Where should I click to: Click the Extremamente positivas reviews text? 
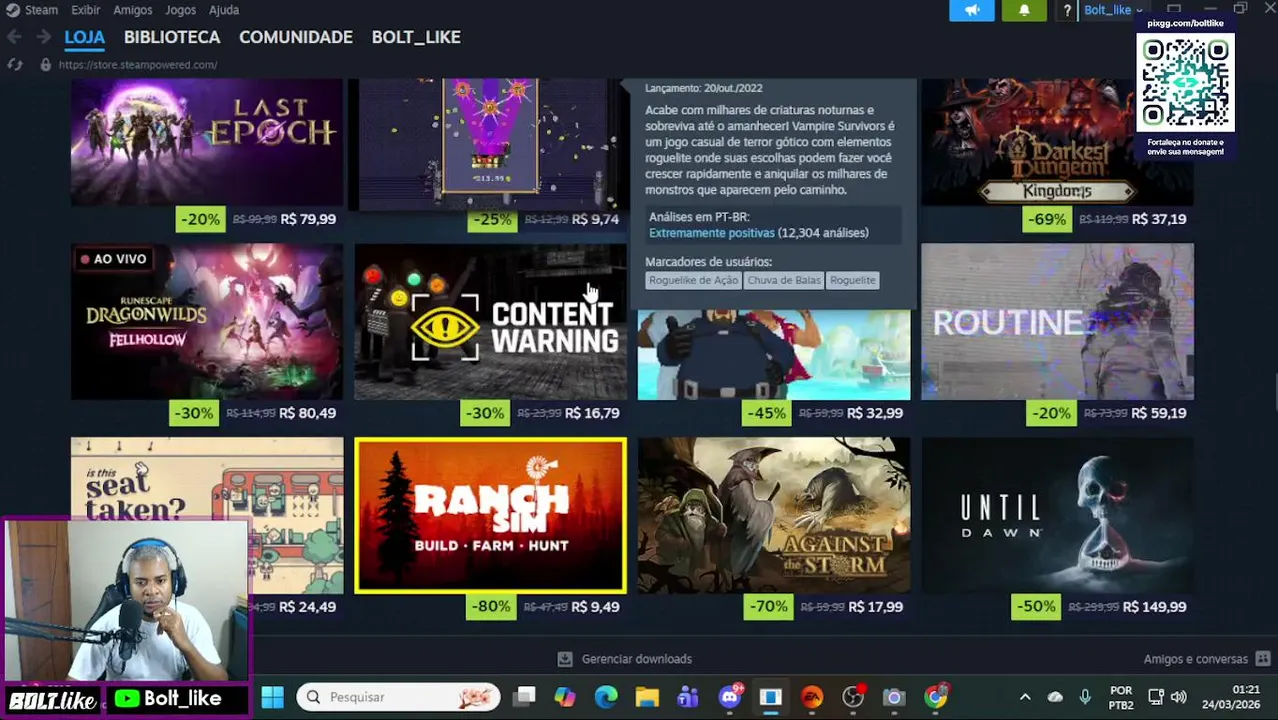[711, 233]
